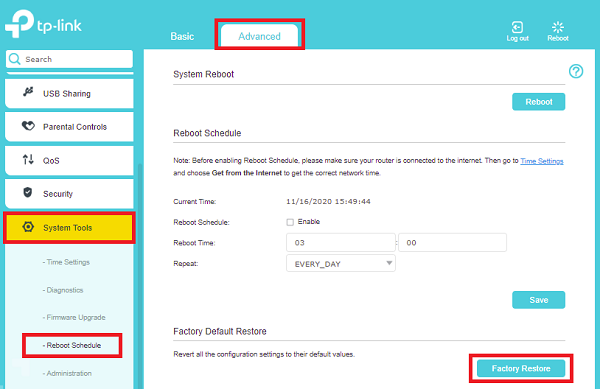
Task: Click the Reboot button under System Reboot
Action: point(538,102)
